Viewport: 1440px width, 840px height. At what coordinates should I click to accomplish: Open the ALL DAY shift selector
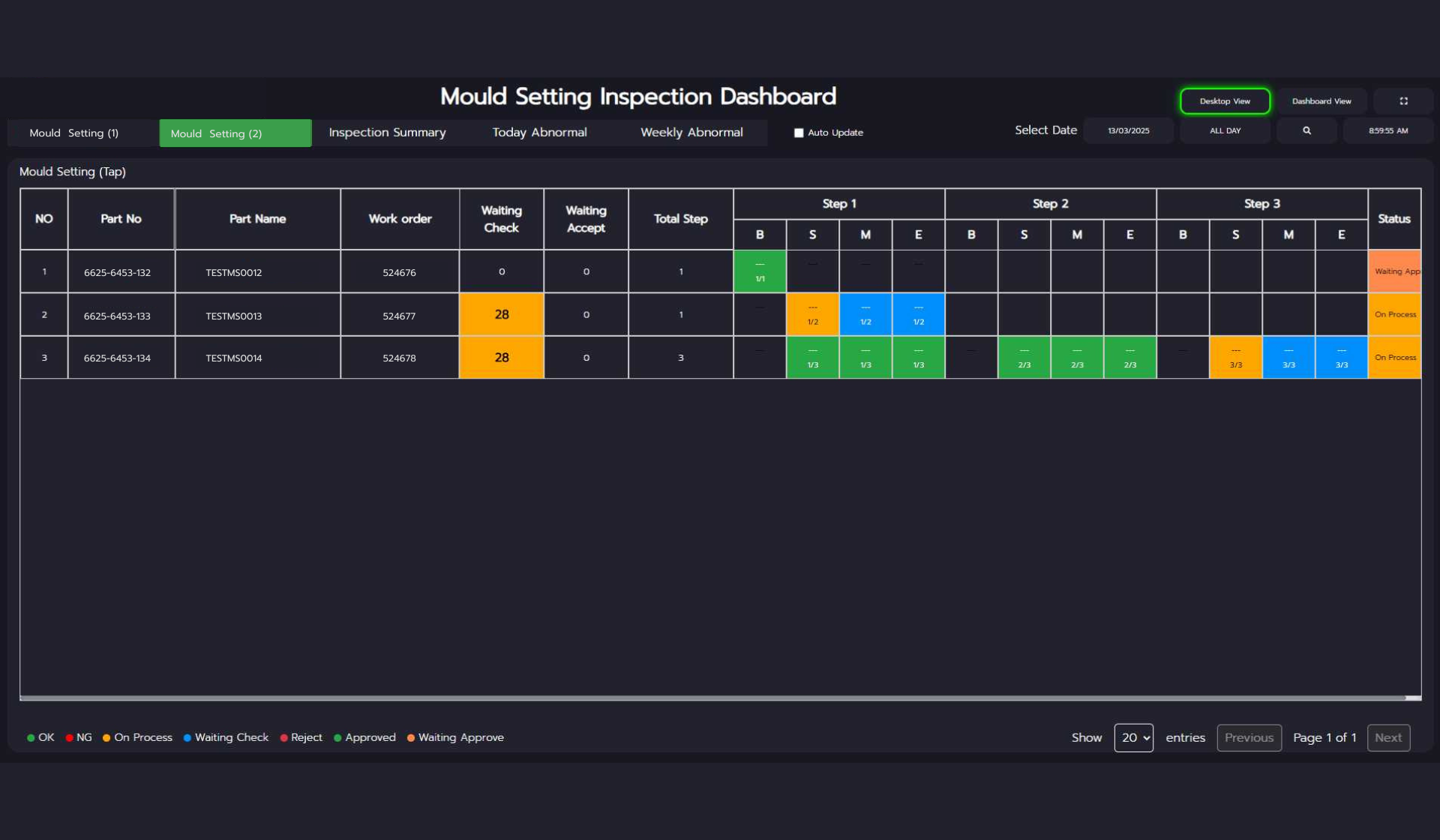tap(1225, 130)
